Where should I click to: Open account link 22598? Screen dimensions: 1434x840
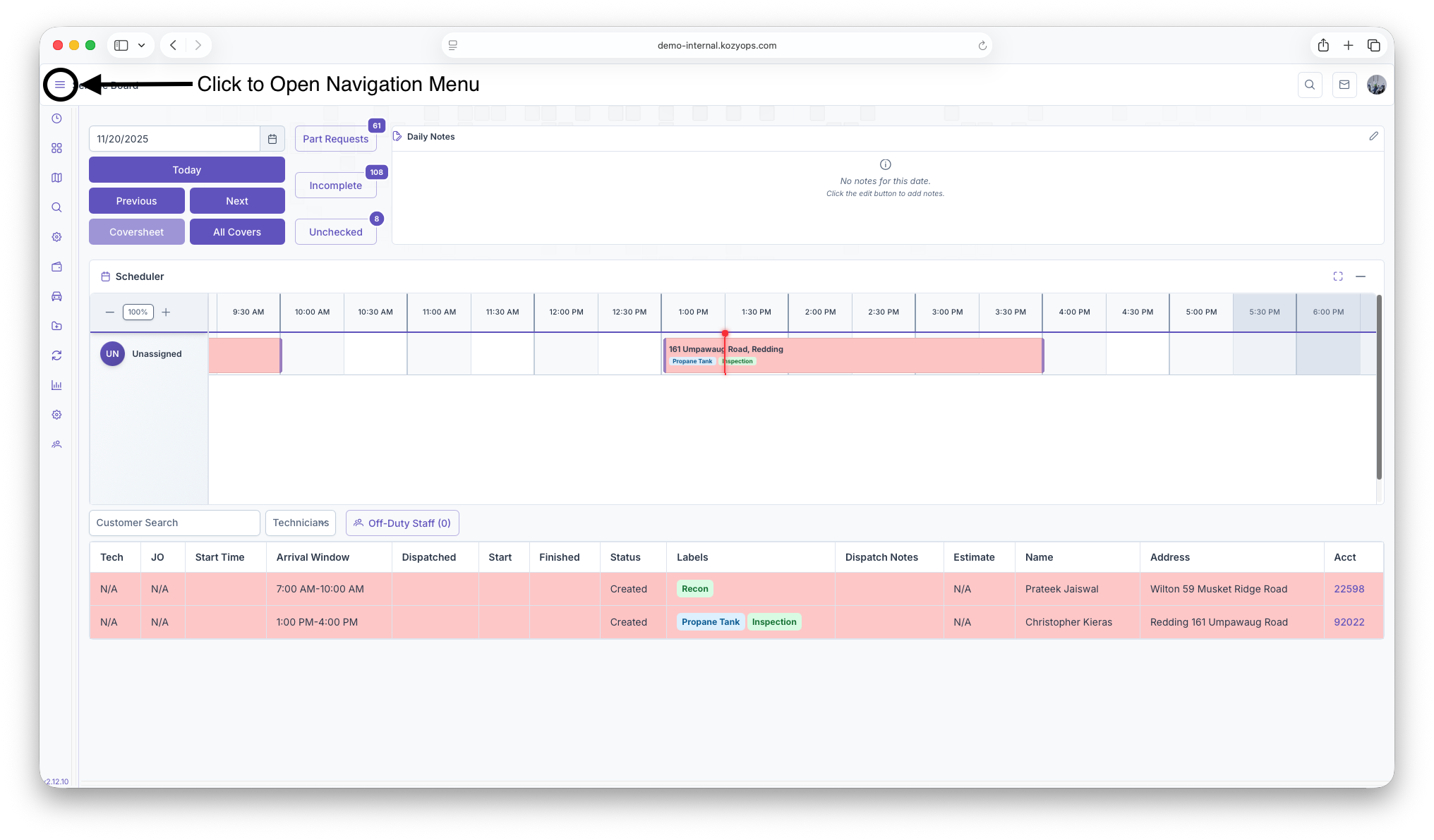(1349, 589)
